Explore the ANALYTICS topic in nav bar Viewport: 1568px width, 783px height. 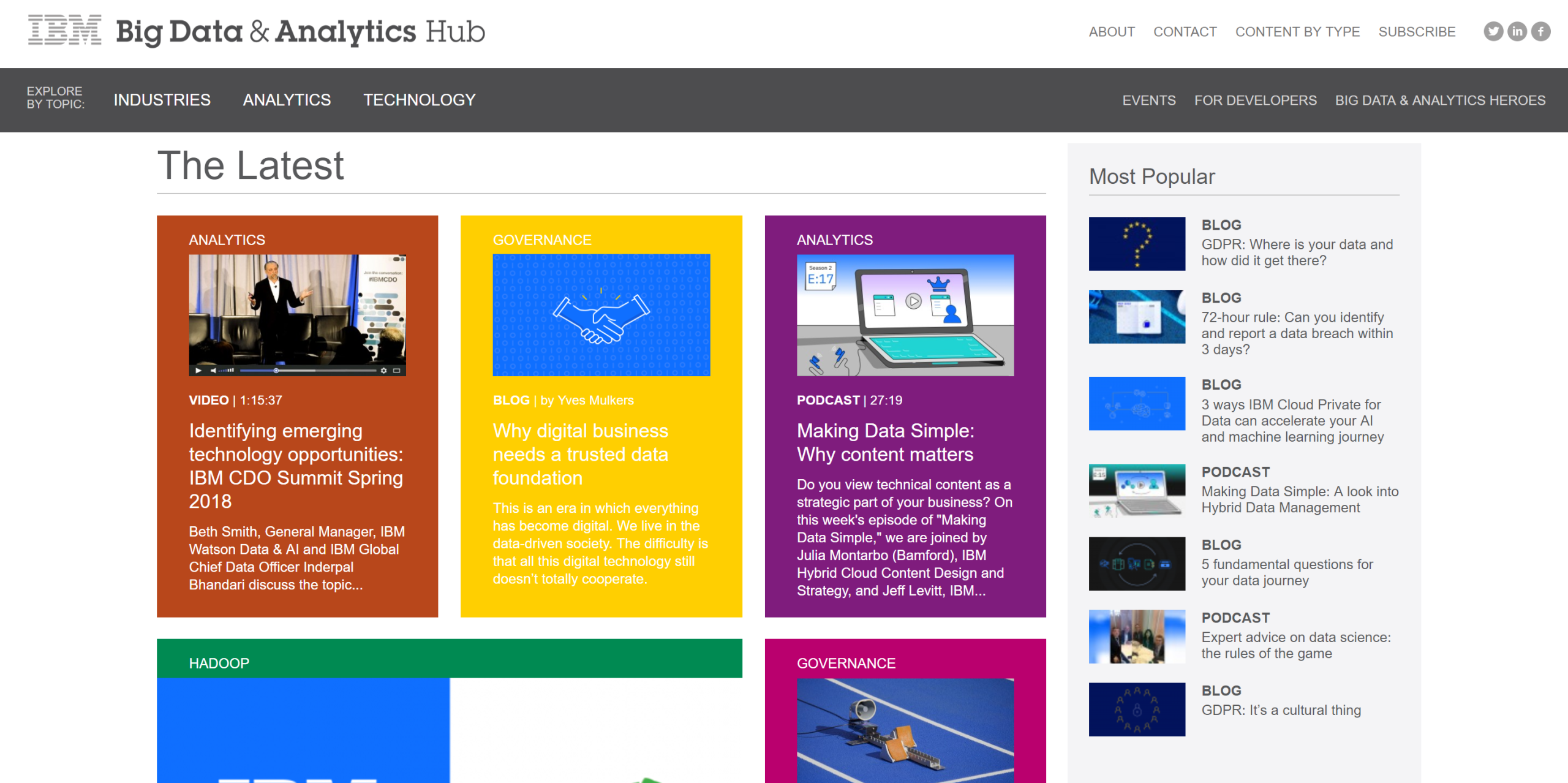click(x=287, y=100)
